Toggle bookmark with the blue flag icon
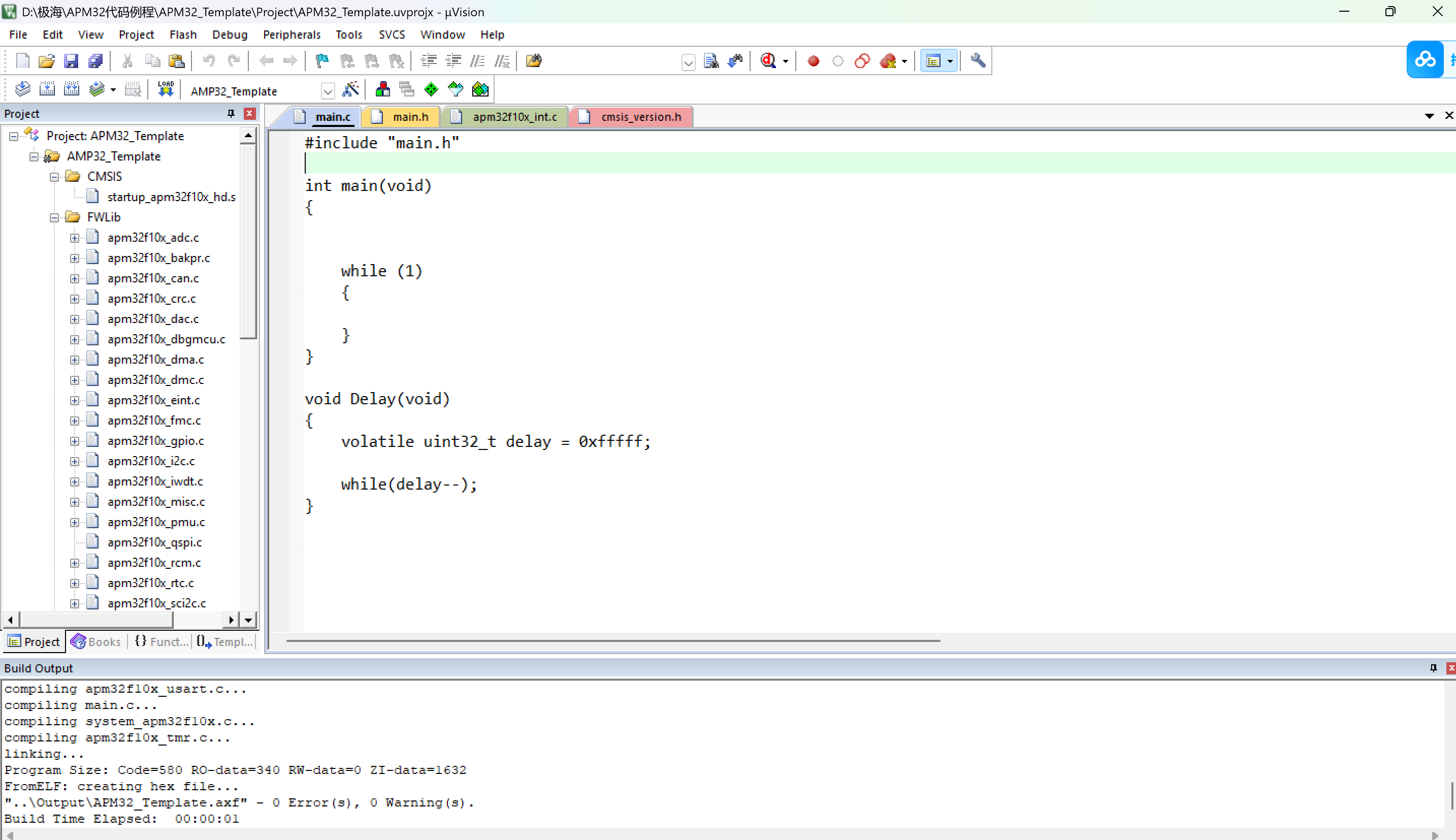The image size is (1456, 840). pyautogui.click(x=322, y=60)
